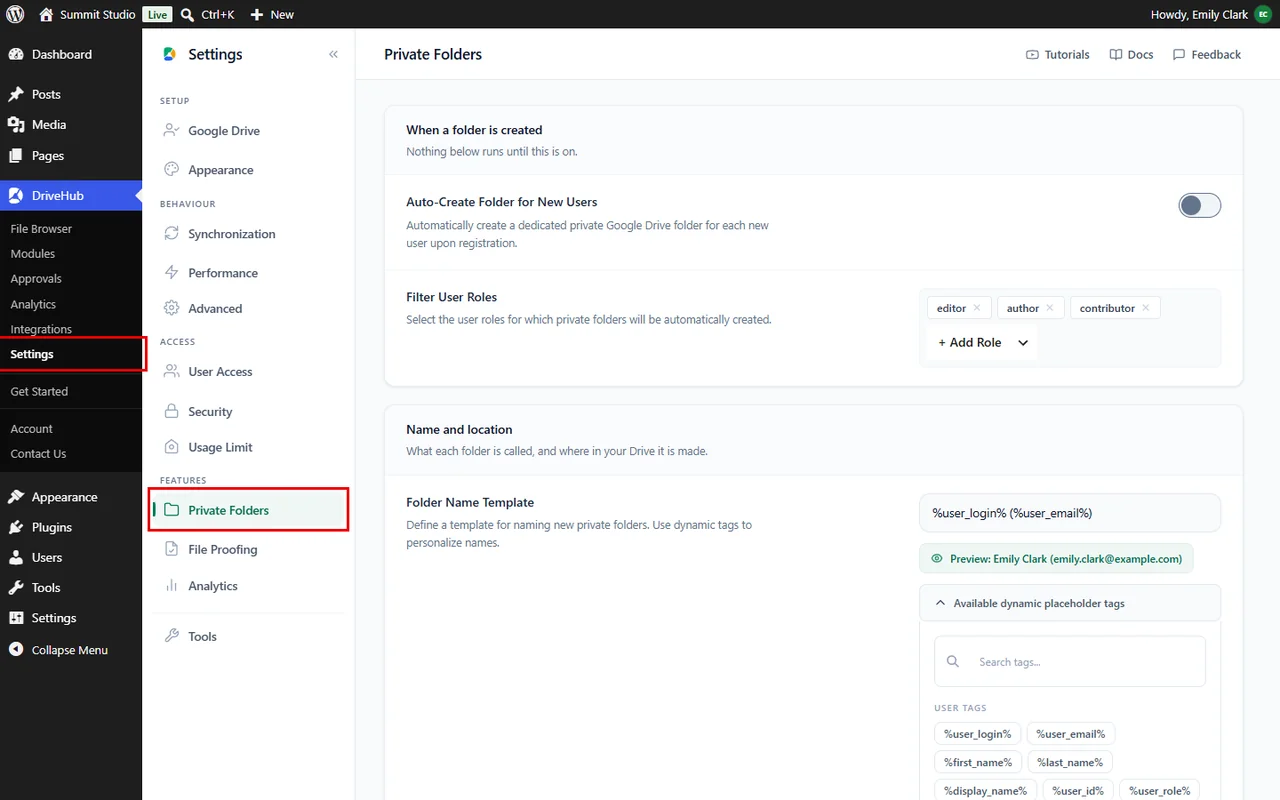
Task: Insert the %display_name% tag
Action: (x=986, y=790)
